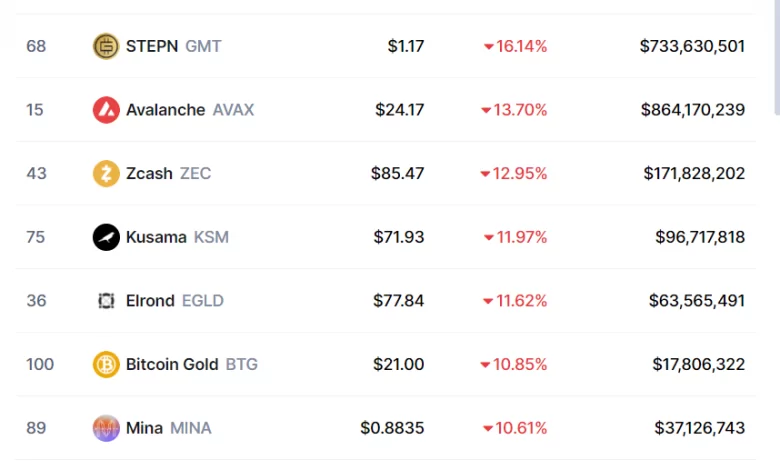This screenshot has width=780, height=470.
Task: Open the Zcash name link
Action: point(150,174)
